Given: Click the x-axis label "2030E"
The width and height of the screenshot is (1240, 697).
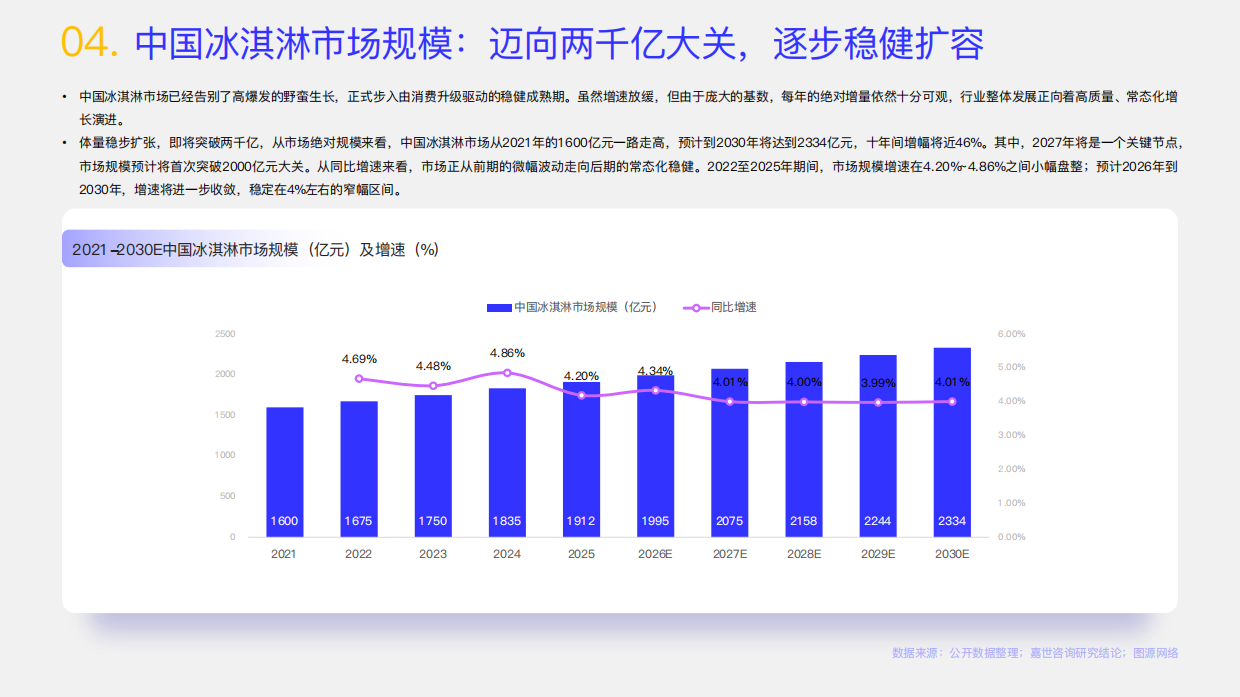Looking at the screenshot, I should 952,554.
